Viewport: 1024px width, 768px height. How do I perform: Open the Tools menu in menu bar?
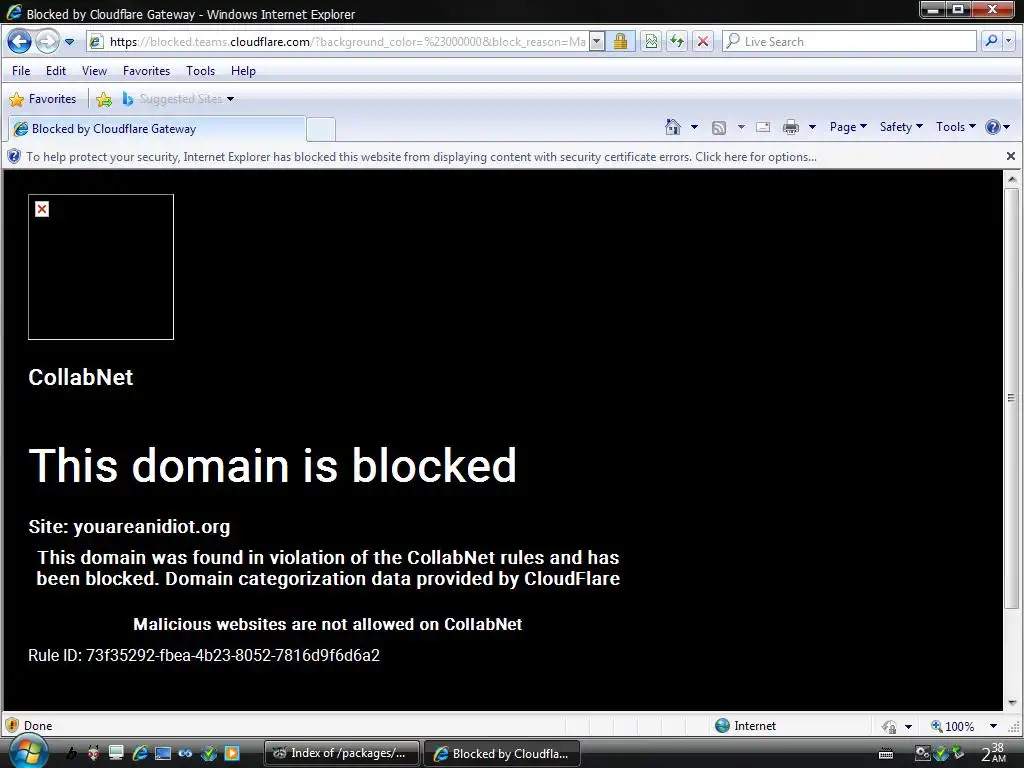(x=200, y=71)
